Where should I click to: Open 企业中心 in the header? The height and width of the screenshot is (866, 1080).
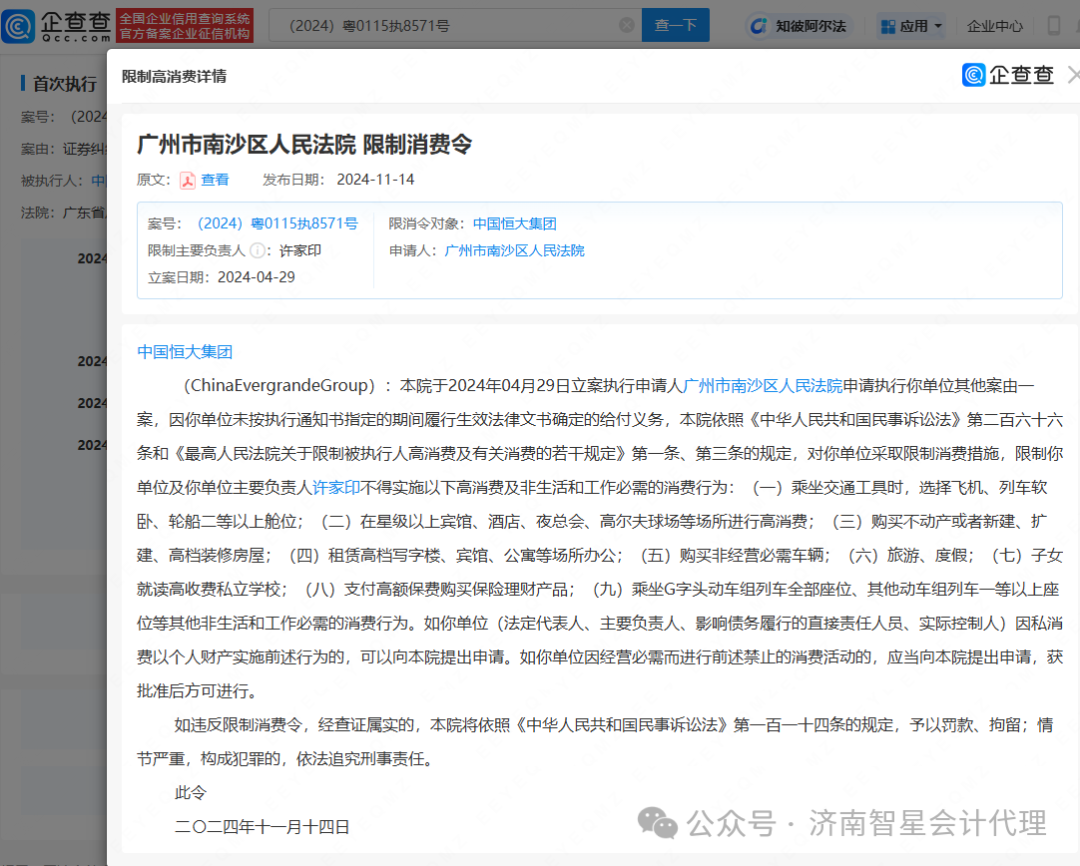[995, 26]
